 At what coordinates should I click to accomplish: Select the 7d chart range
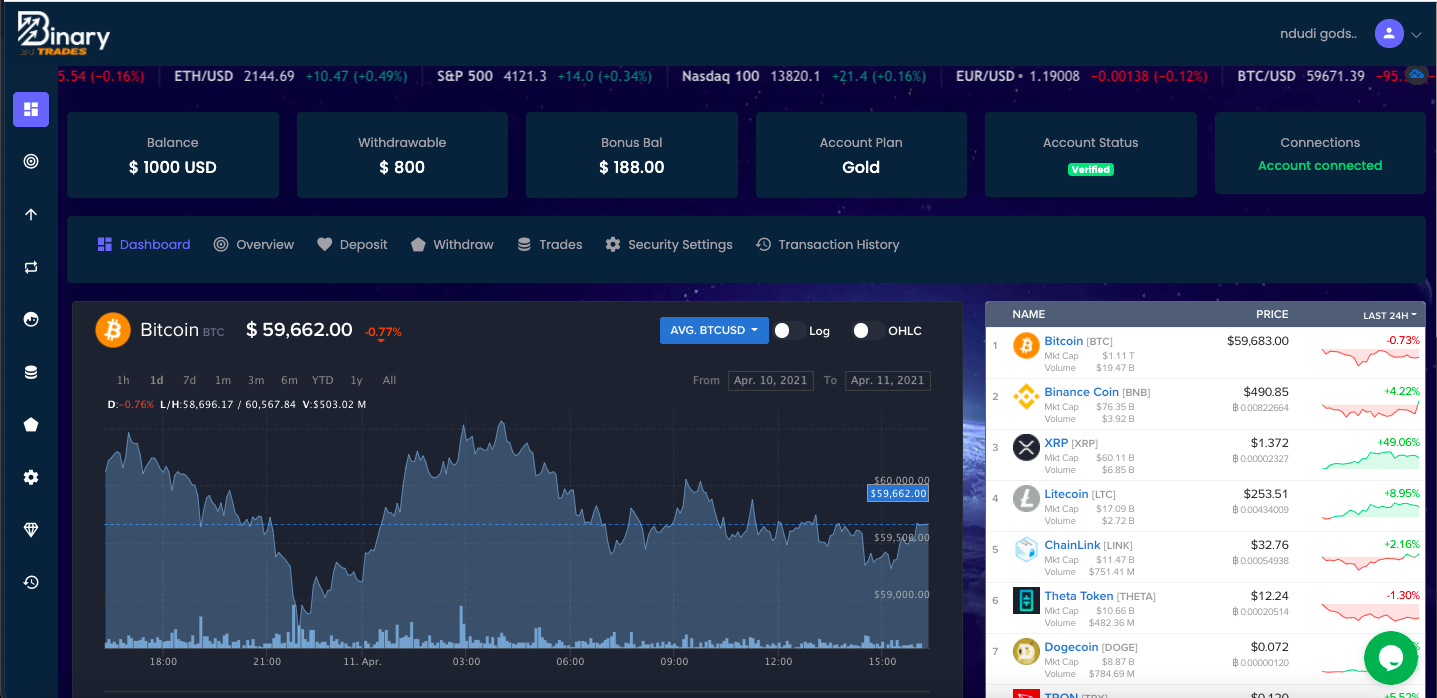[x=190, y=380]
